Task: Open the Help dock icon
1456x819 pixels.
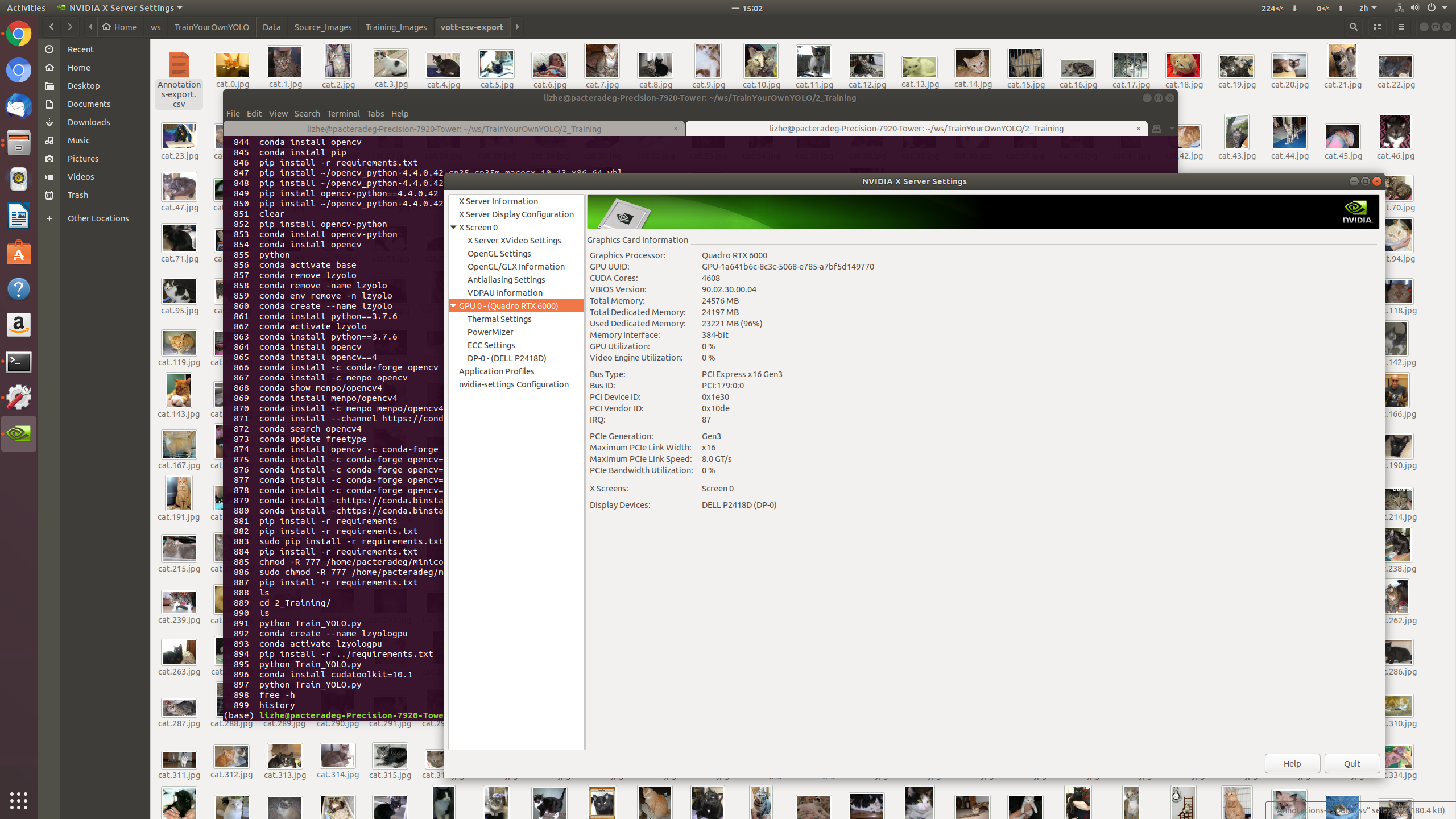Action: [x=19, y=289]
